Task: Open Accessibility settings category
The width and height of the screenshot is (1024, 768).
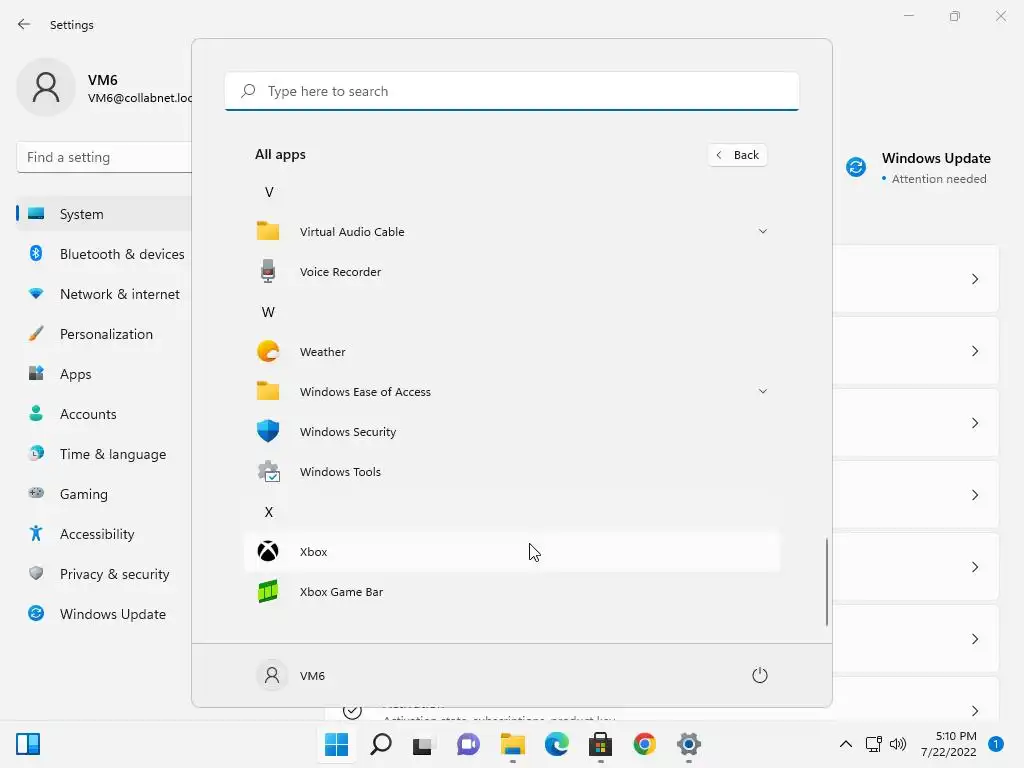Action: [x=104, y=534]
